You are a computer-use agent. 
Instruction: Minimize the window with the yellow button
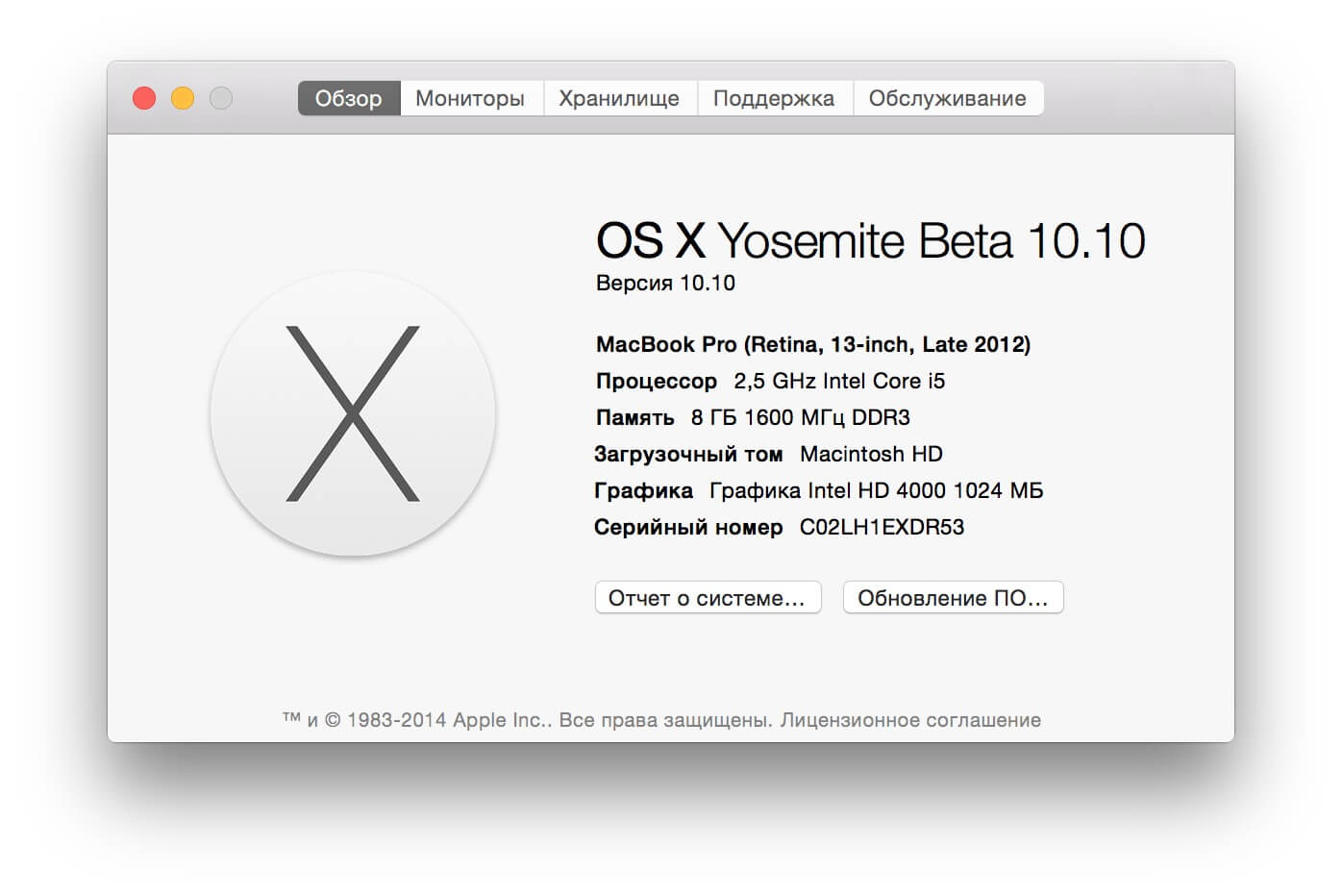pos(183,98)
